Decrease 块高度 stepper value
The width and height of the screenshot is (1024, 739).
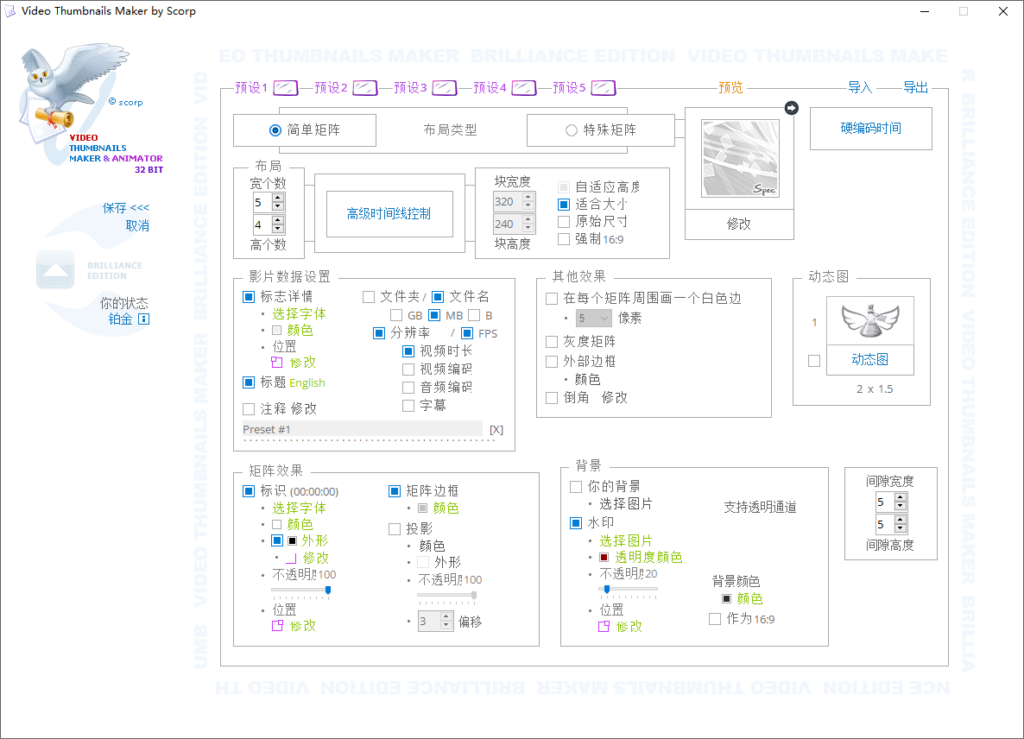(529, 228)
